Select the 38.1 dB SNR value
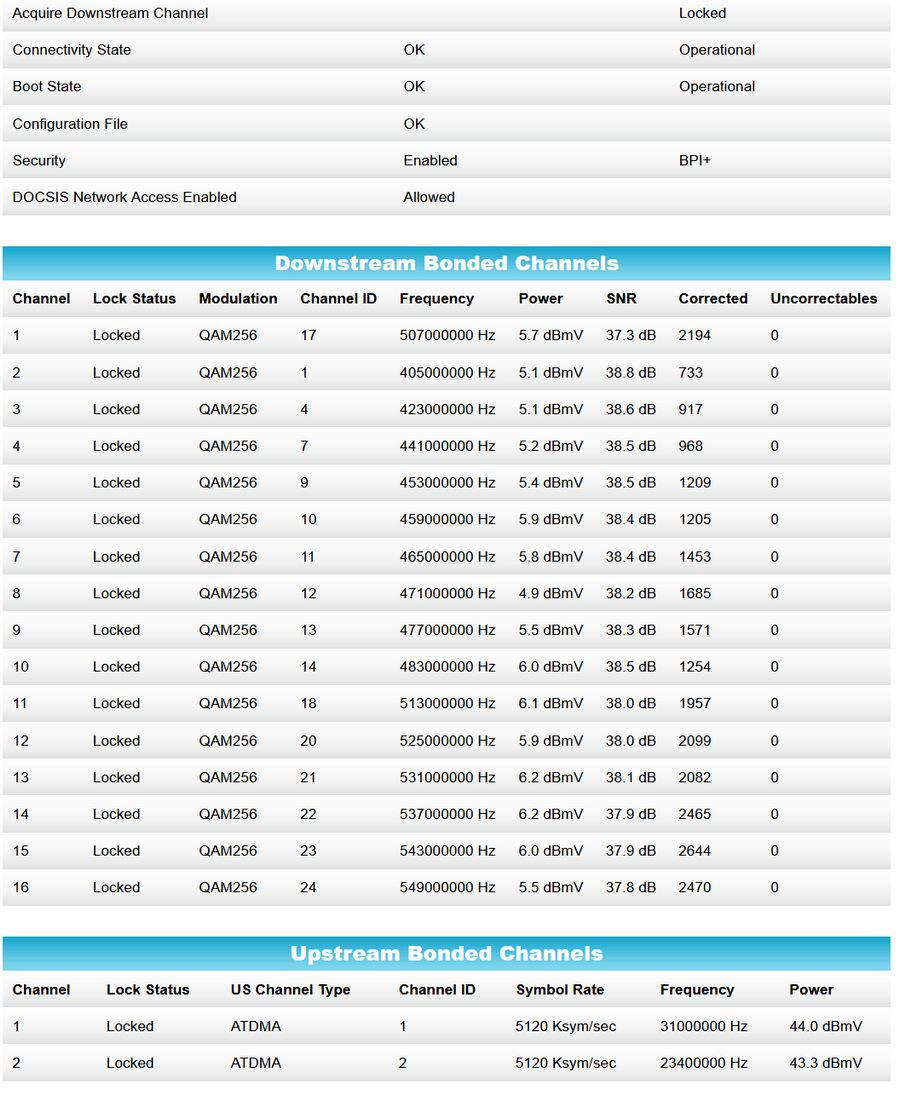The width and height of the screenshot is (900, 1096). [x=631, y=778]
